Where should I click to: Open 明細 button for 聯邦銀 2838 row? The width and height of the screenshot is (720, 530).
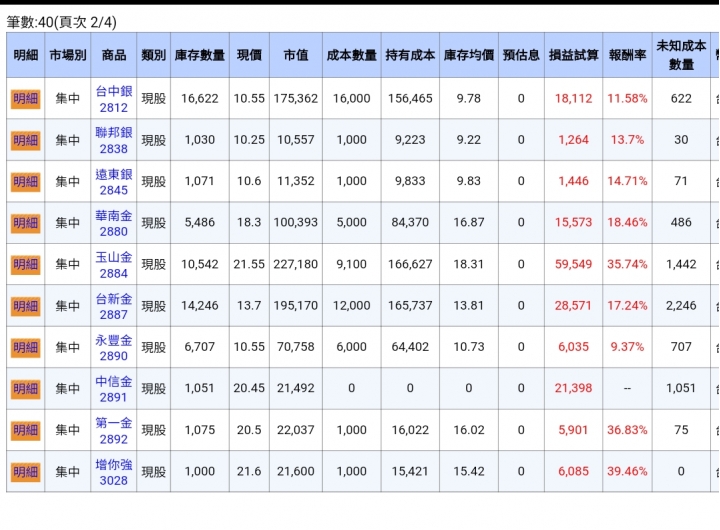coord(26,140)
